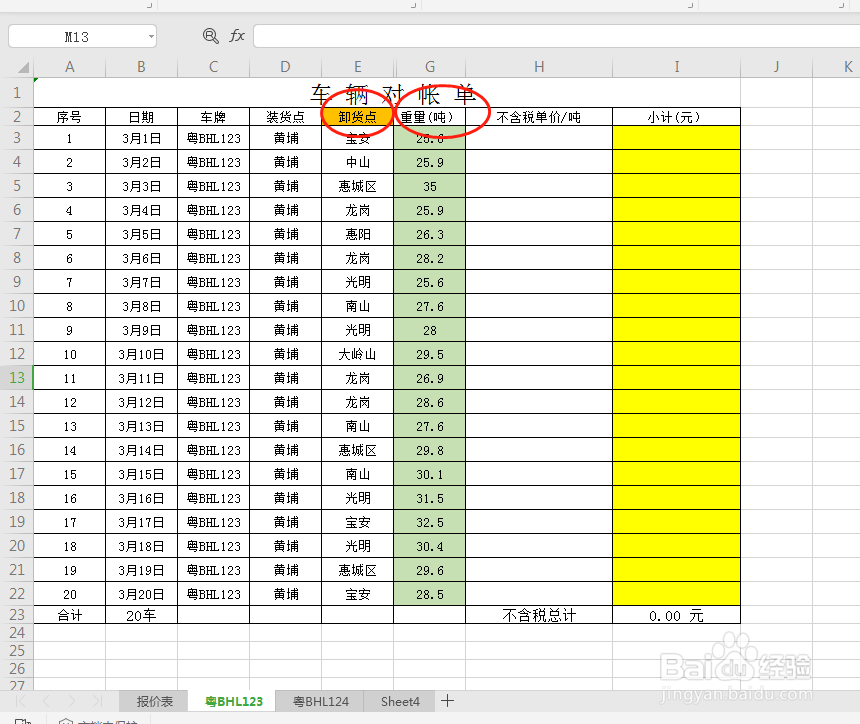This screenshot has width=860, height=724.
Task: Click the magnifier zoom icon beside fx
Action: 211,36
